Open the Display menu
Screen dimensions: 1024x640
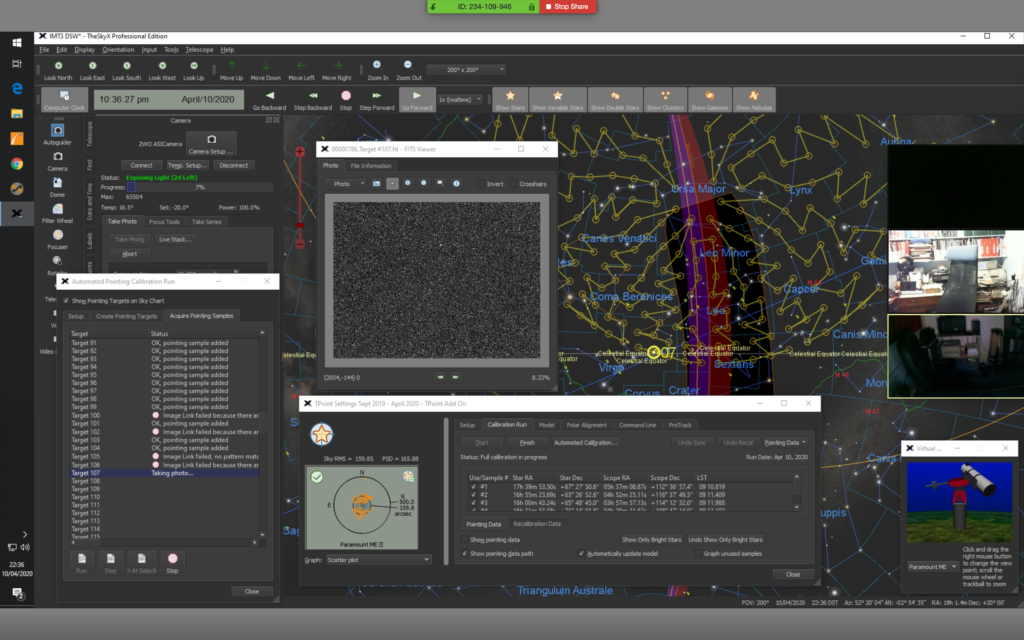pos(84,50)
